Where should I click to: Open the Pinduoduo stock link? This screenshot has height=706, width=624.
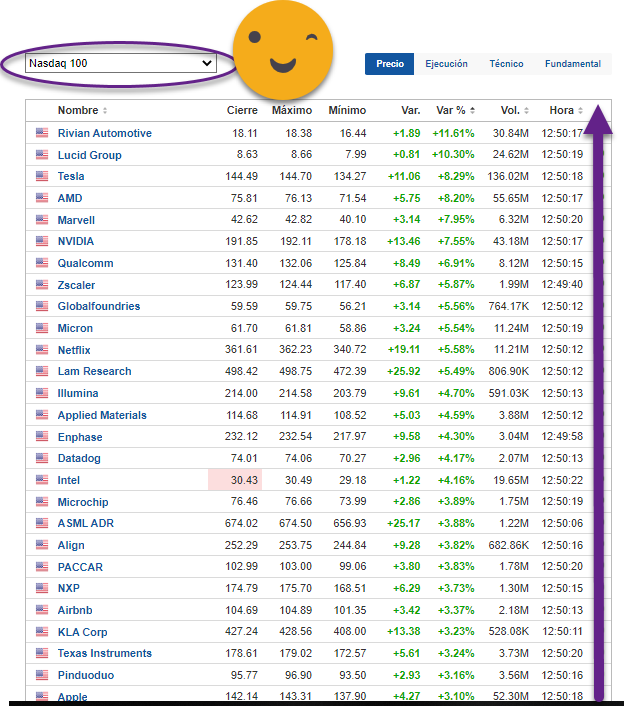(x=86, y=675)
